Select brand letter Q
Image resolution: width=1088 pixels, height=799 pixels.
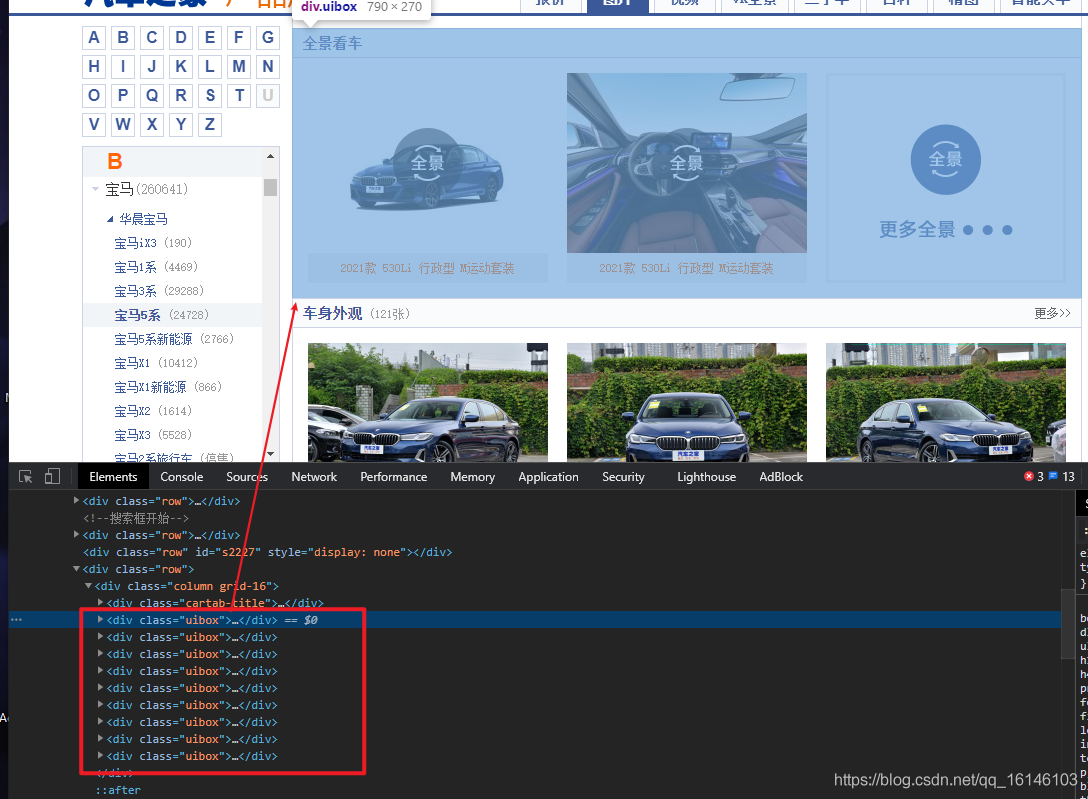[x=152, y=95]
